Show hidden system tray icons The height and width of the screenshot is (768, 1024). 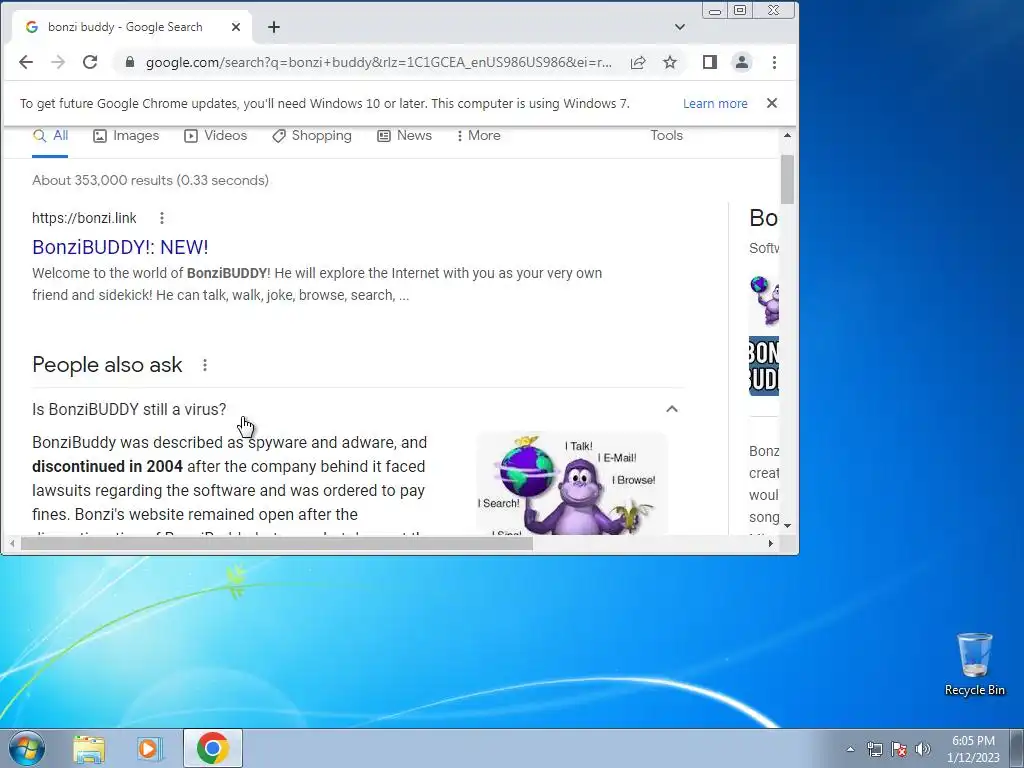point(850,749)
